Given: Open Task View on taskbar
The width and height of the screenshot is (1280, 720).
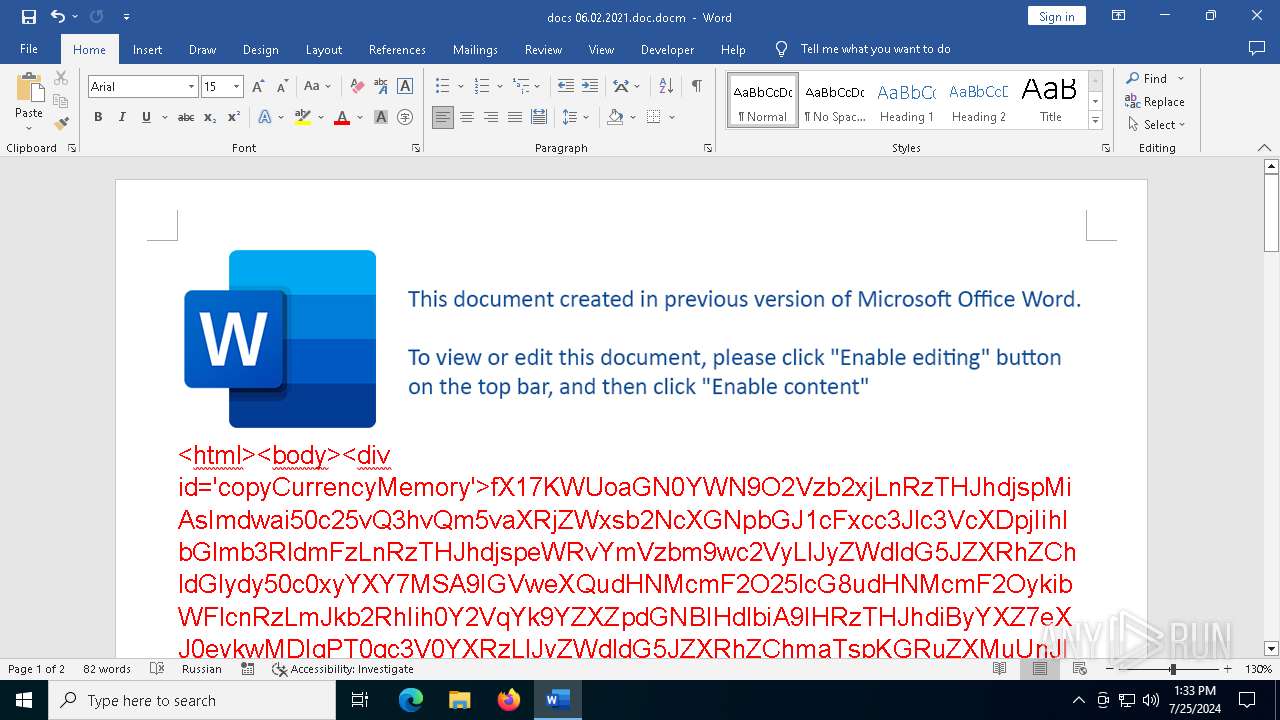Looking at the screenshot, I should pos(360,700).
